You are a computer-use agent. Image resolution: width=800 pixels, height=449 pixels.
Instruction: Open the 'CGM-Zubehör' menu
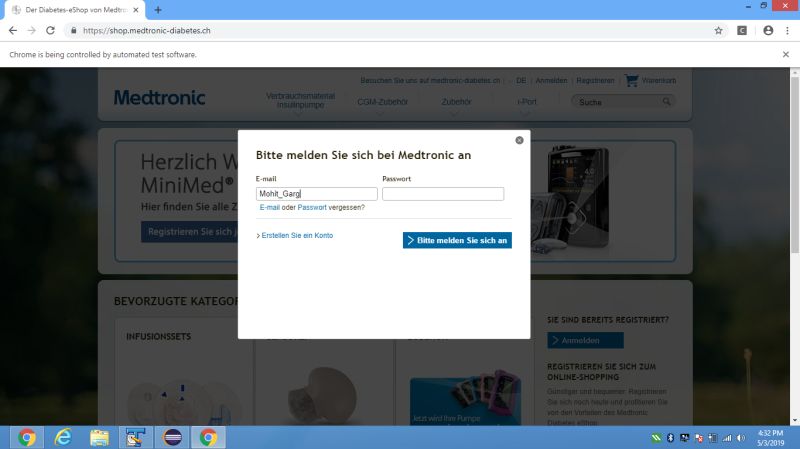point(383,102)
